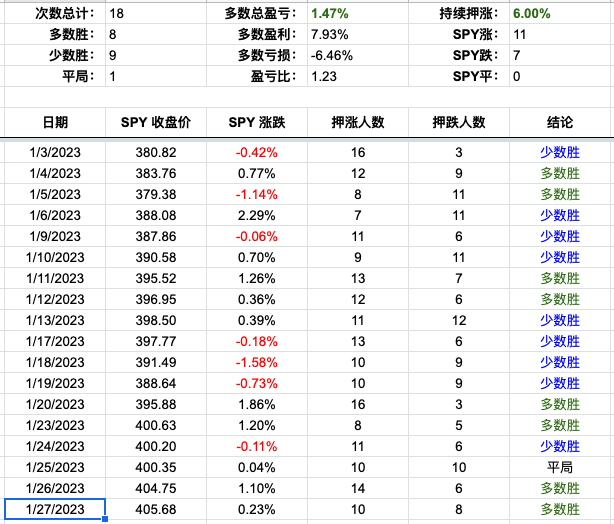The image size is (614, 524).
Task: Click the 0.04% change cell
Action: (257, 467)
